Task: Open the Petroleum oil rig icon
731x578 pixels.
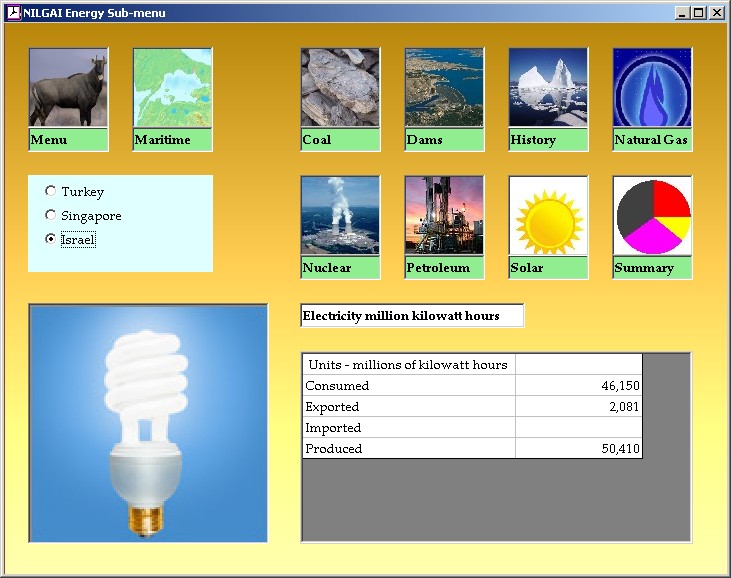Action: (444, 216)
